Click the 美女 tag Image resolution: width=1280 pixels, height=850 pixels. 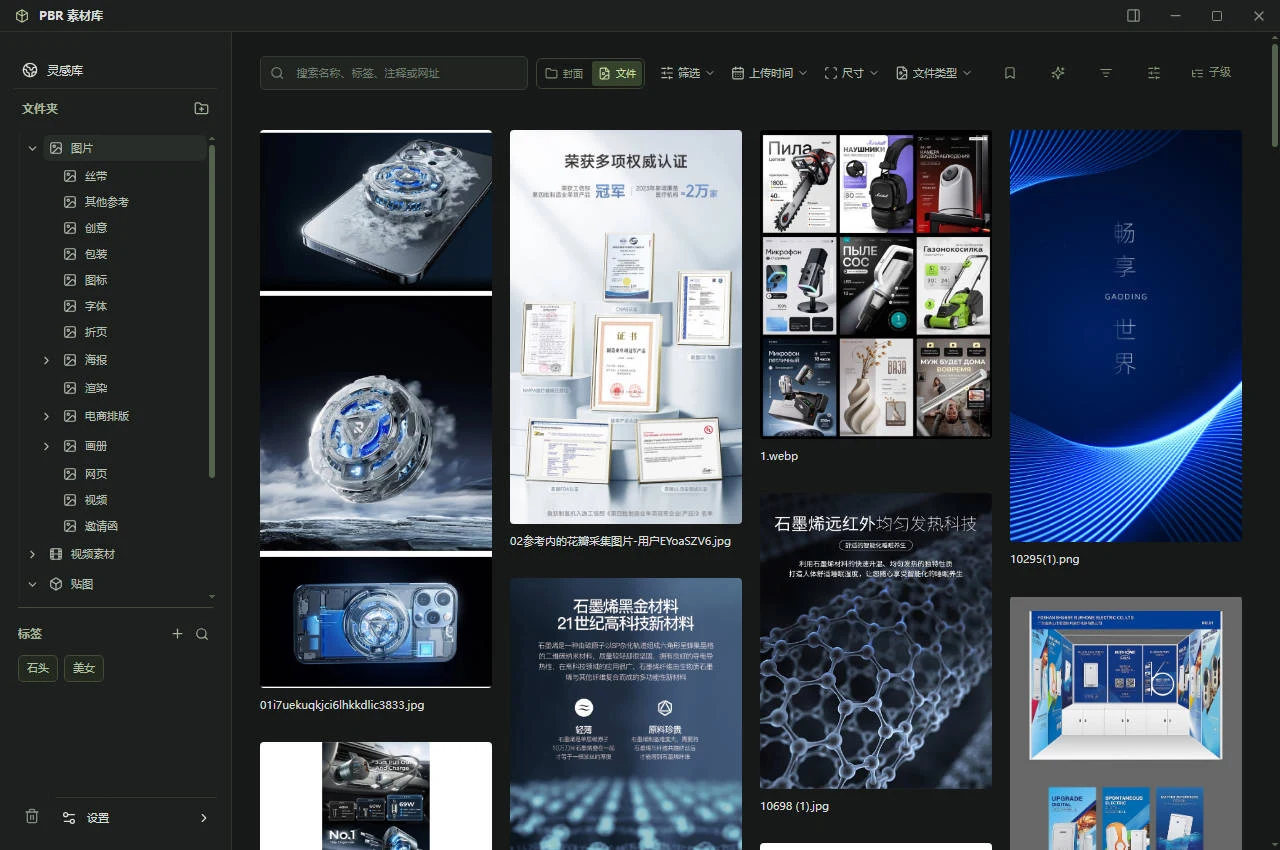(84, 668)
